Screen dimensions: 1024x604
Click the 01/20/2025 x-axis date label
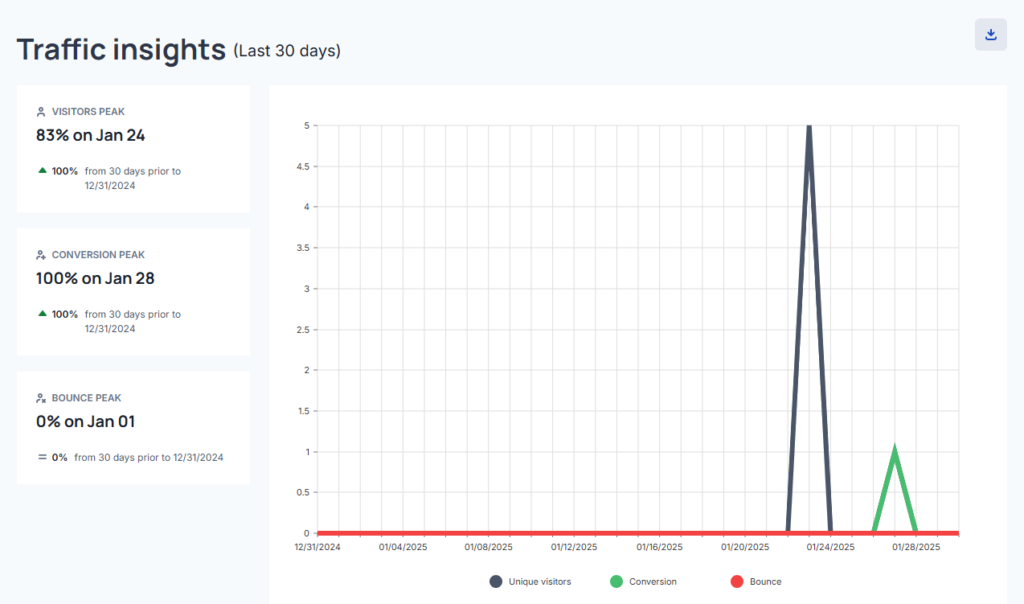point(745,547)
